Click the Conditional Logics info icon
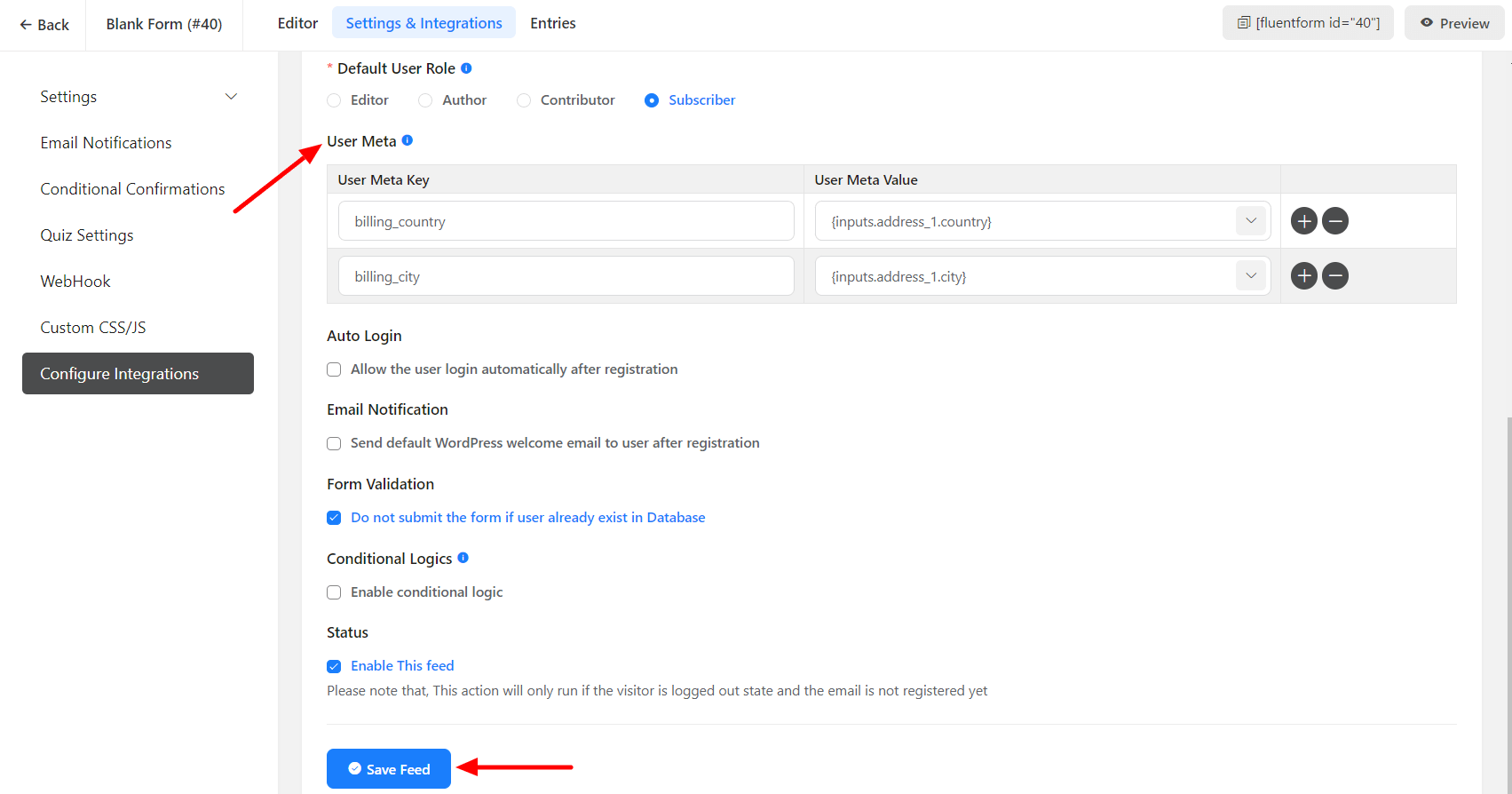Viewport: 1512px width, 794px height. pos(463,558)
